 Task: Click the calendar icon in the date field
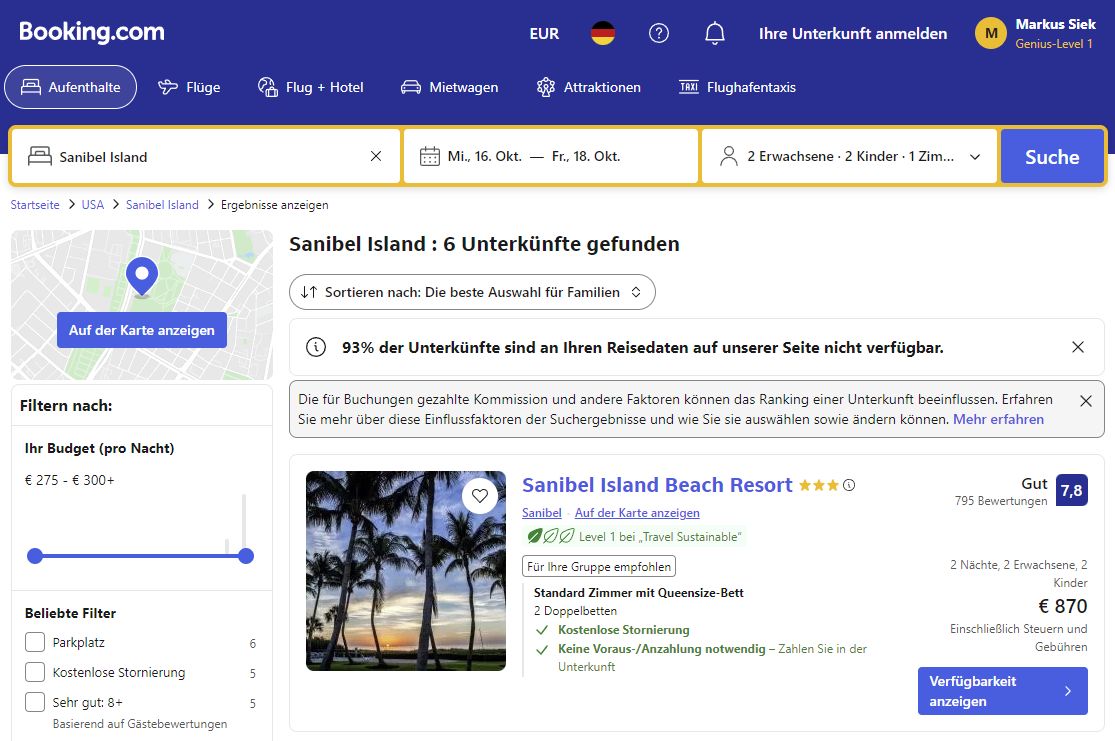[430, 156]
